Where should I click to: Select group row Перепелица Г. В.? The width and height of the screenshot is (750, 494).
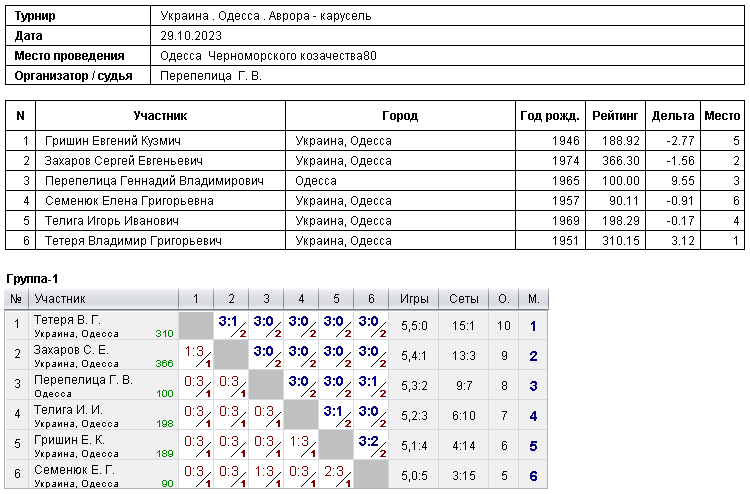[x=276, y=385]
